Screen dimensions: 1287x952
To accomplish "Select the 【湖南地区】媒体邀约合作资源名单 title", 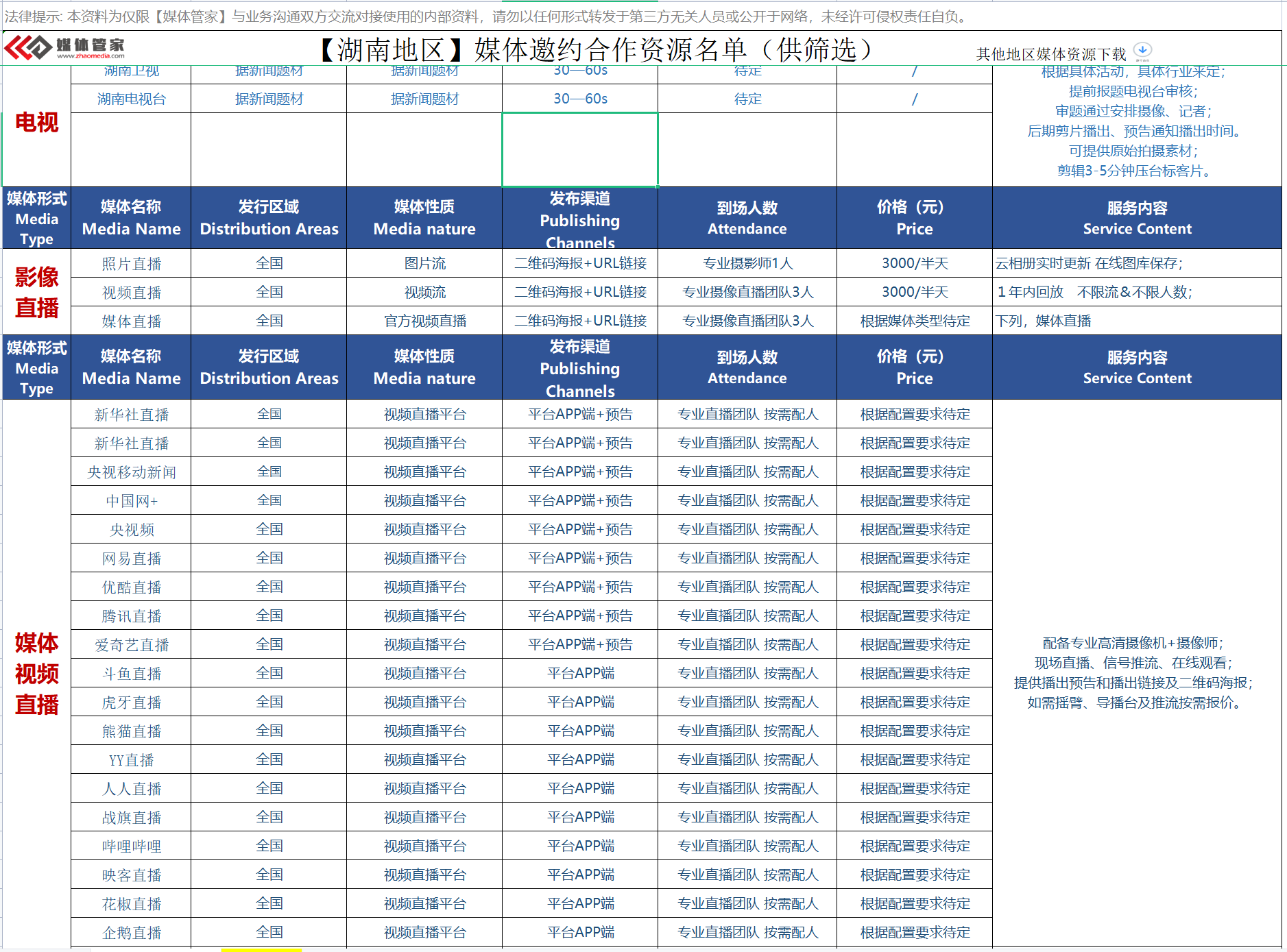I will [x=597, y=49].
